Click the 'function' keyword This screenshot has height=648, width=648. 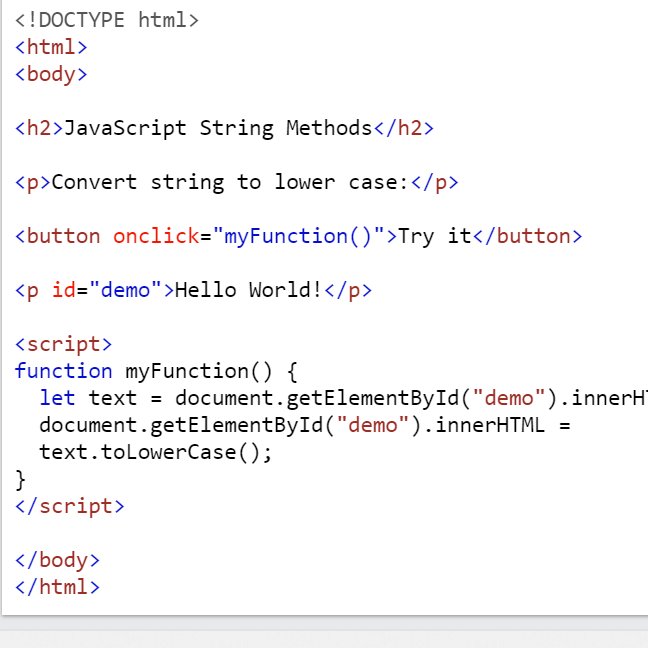click(x=64, y=371)
